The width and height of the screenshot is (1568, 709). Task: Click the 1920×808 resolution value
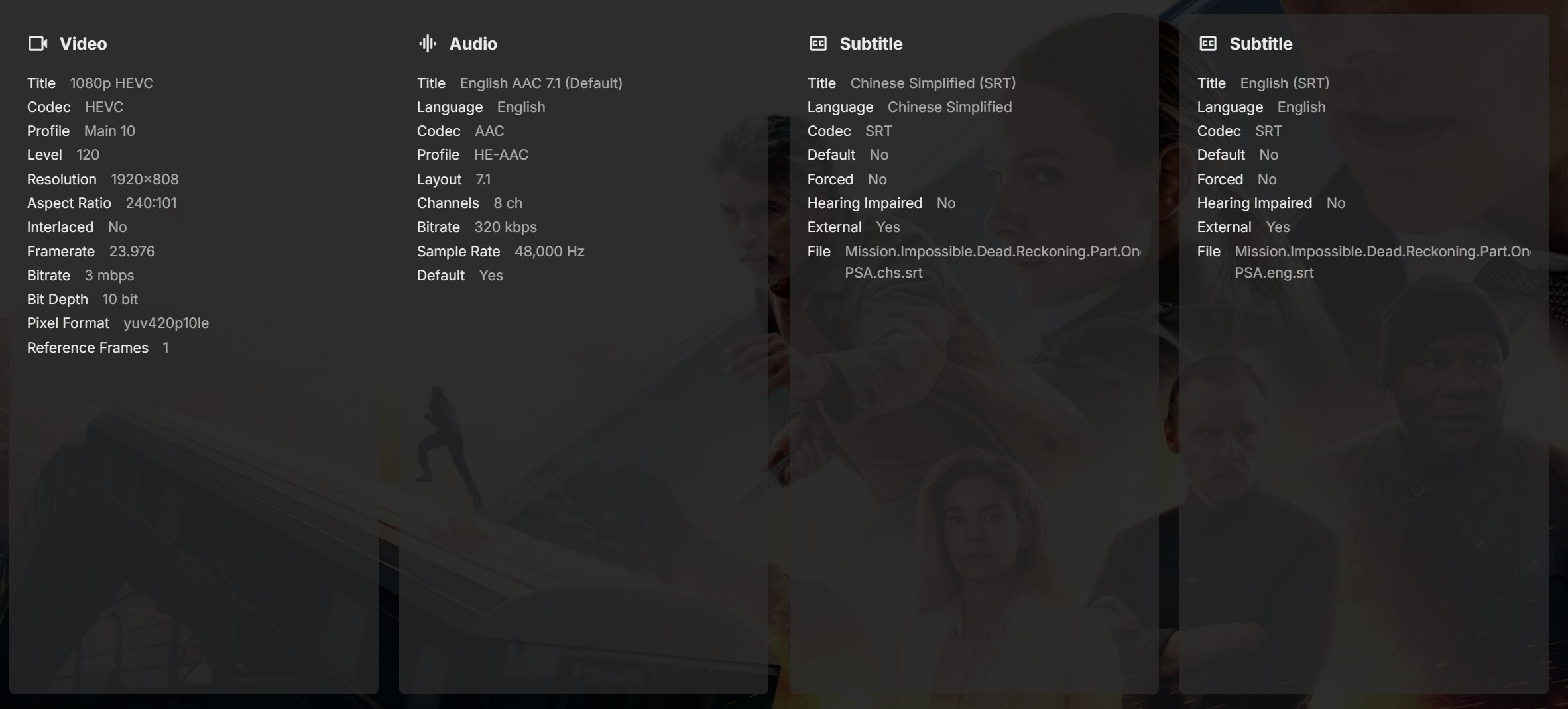coord(145,179)
